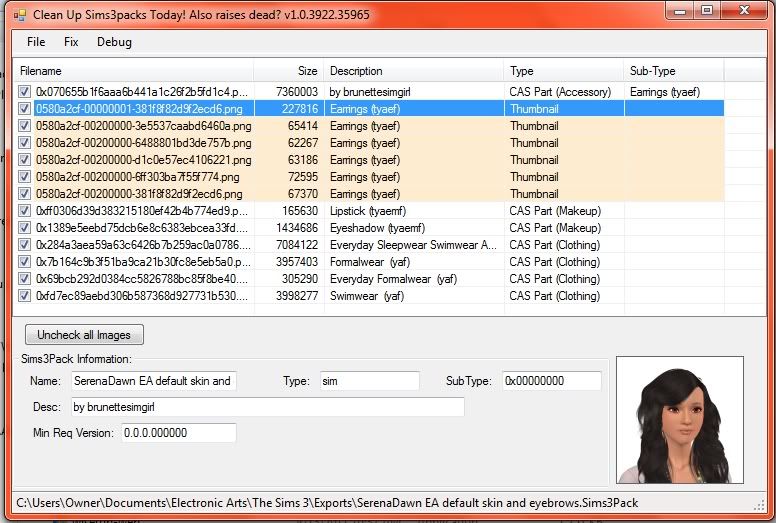Select filename 0x7b164c9b3f51ba9ca21b30fc8e5eb5a0.p...
This screenshot has height=523, width=776.
[x=143, y=262]
